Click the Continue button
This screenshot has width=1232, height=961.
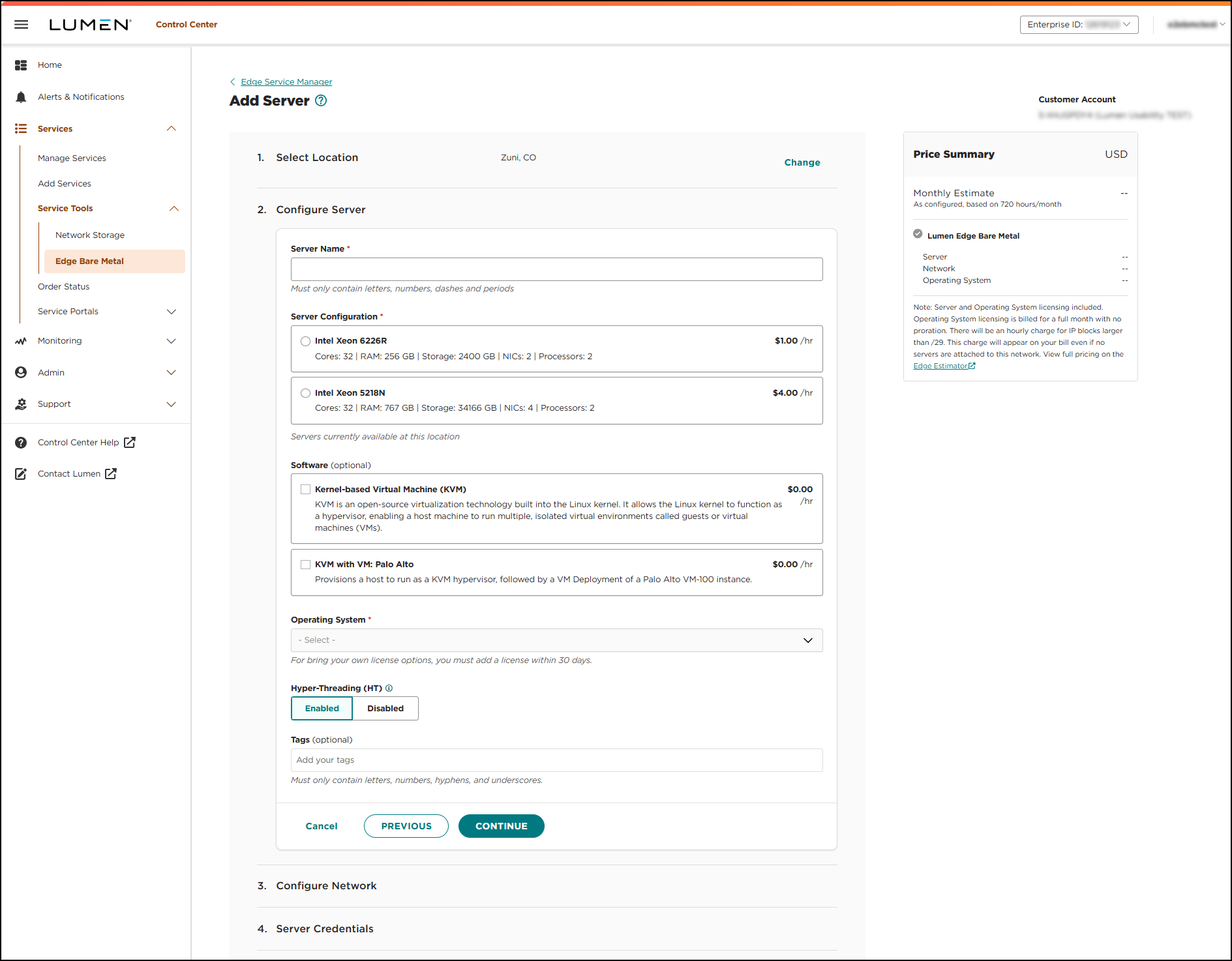point(501,825)
